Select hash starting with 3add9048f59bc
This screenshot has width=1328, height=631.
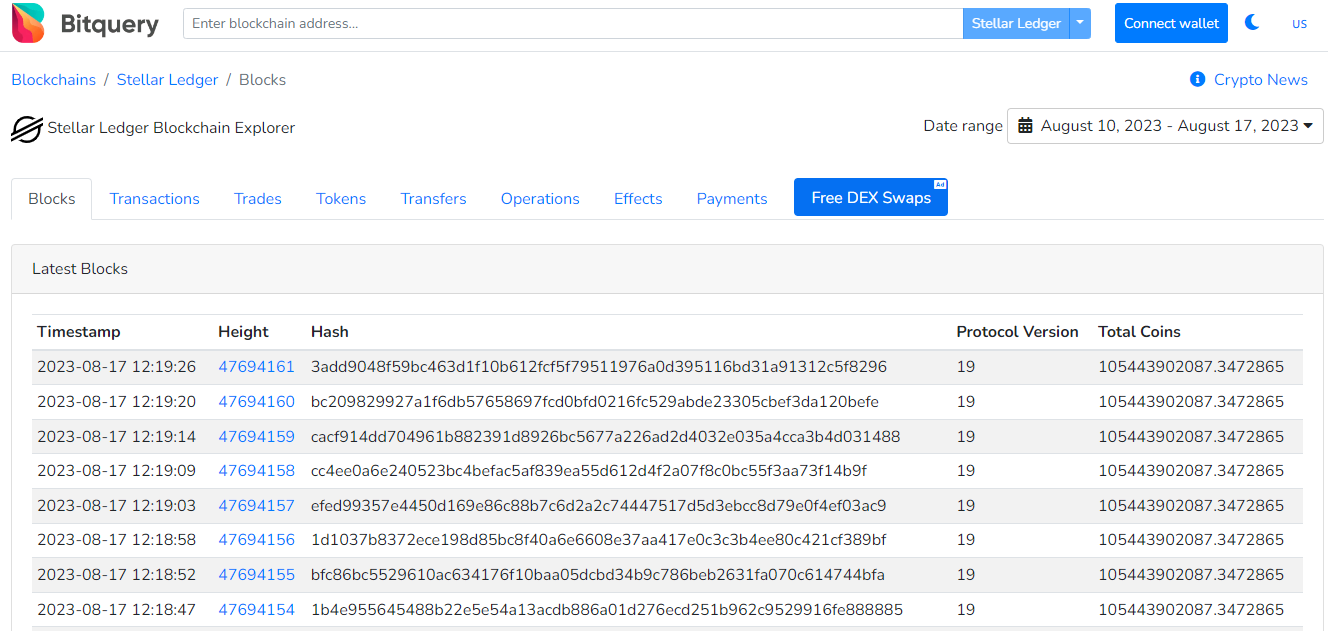(x=599, y=367)
